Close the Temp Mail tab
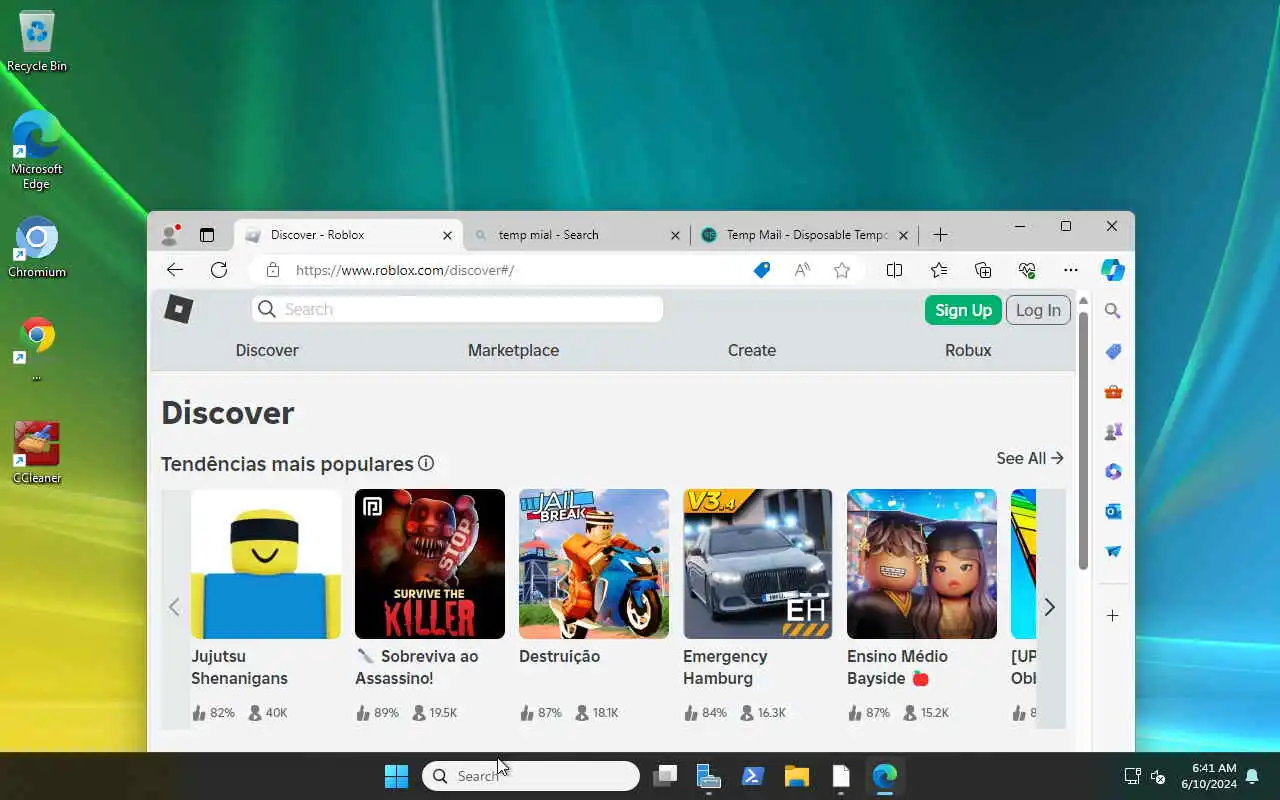1280x800 pixels. [x=903, y=236]
